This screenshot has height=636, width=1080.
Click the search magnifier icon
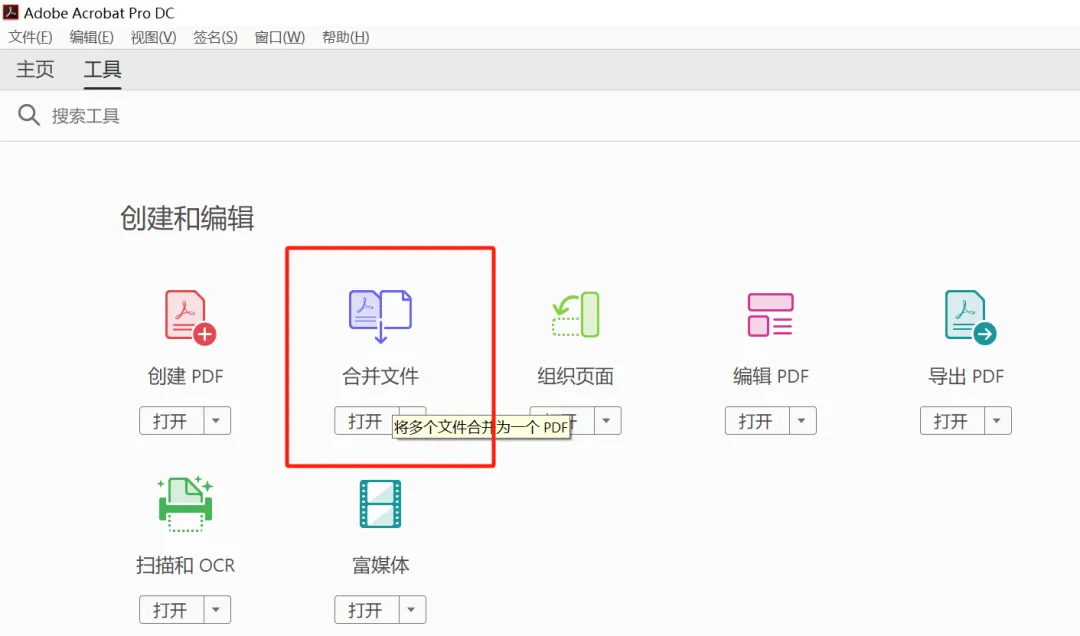(28, 114)
